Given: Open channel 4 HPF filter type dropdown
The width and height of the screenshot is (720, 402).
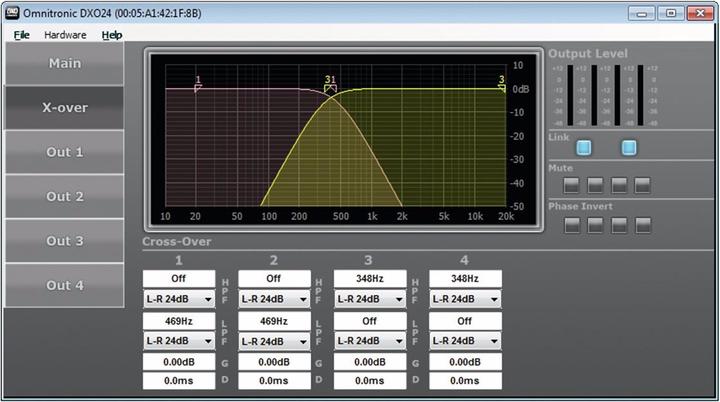Looking at the screenshot, I should [465, 299].
